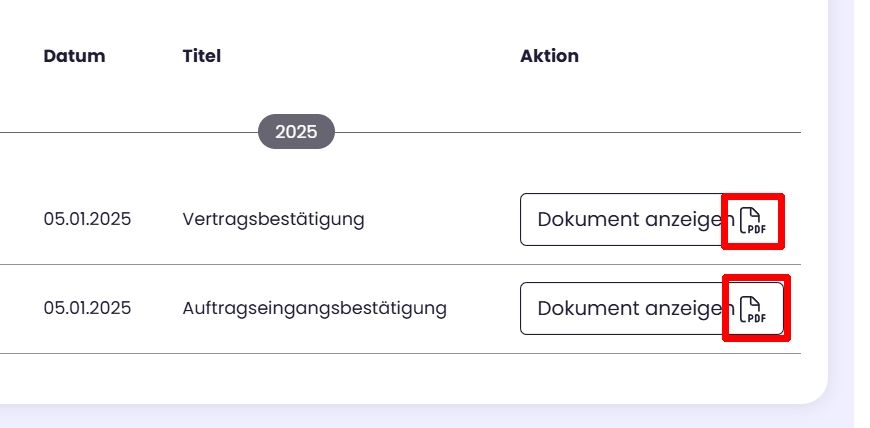Click the divider below the Auftragseingangsbestätigung row

pos(300,353)
